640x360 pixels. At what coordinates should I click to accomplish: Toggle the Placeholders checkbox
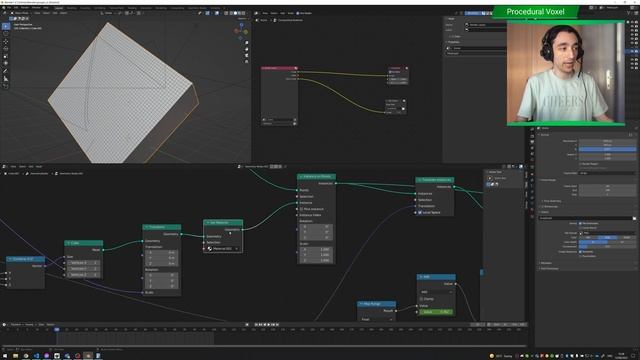[580, 256]
